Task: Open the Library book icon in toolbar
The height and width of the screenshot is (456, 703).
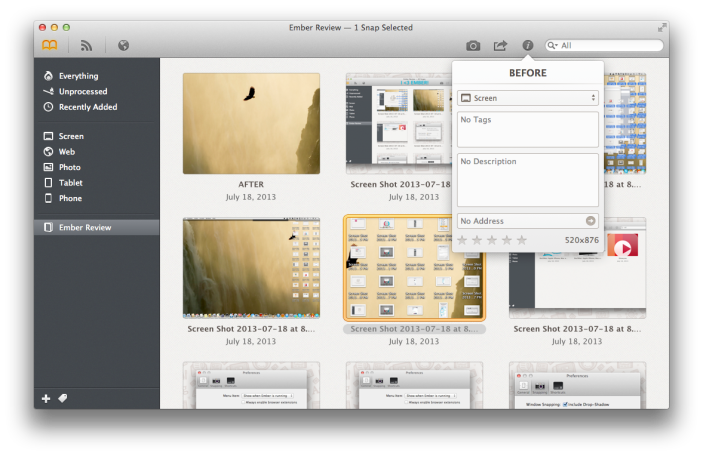Action: (49, 45)
